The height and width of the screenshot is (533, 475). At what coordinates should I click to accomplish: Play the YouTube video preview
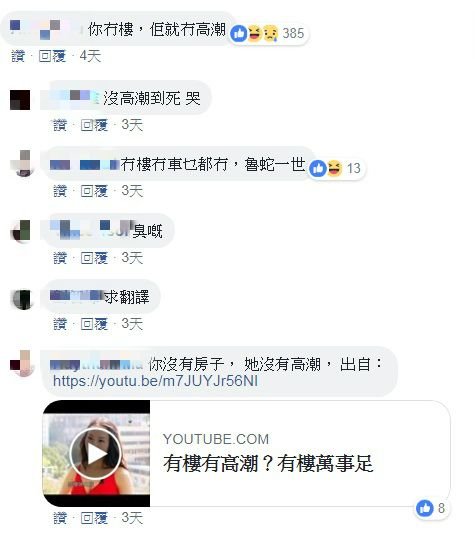pos(96,454)
